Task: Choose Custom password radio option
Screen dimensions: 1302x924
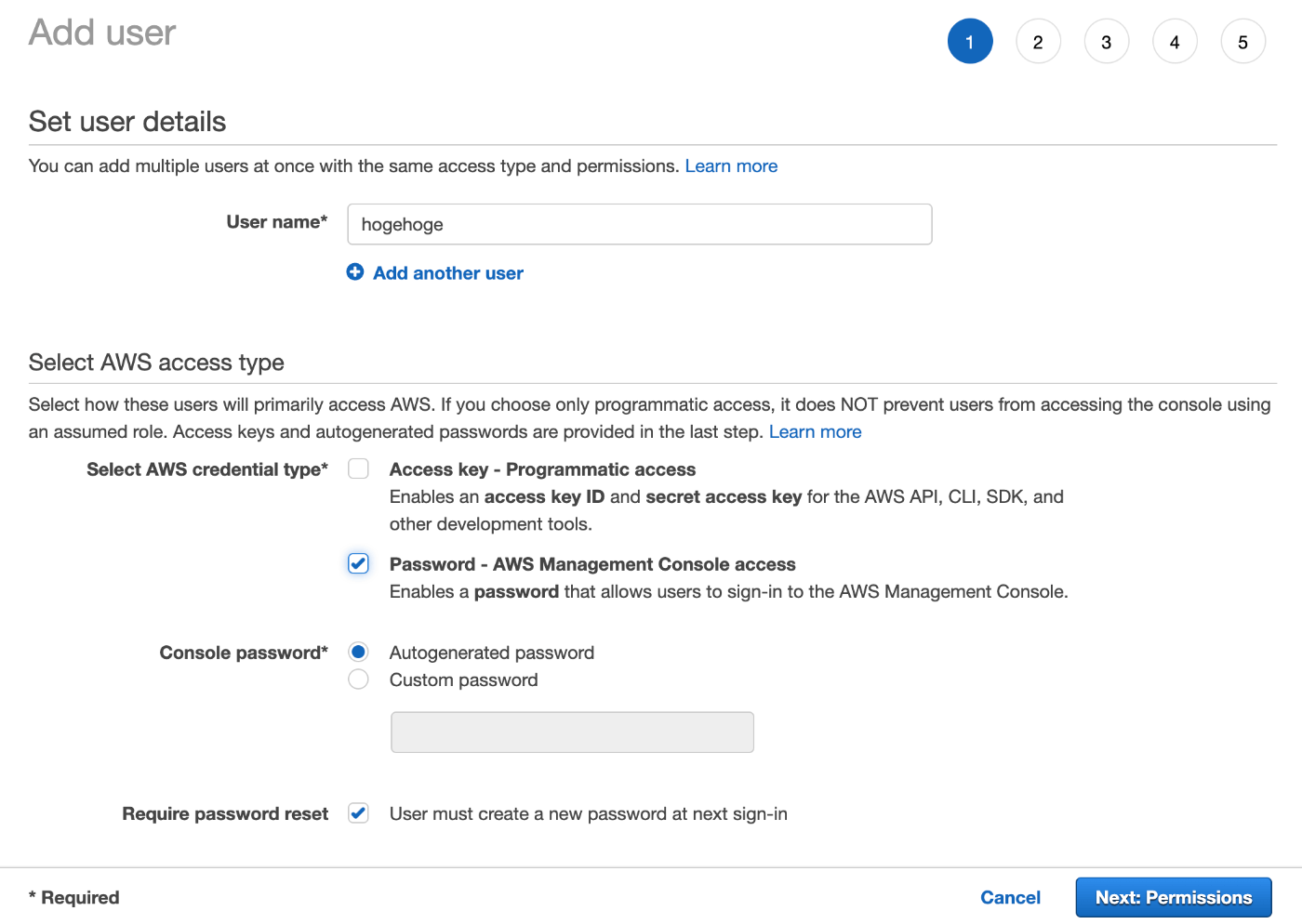Action: [x=358, y=680]
